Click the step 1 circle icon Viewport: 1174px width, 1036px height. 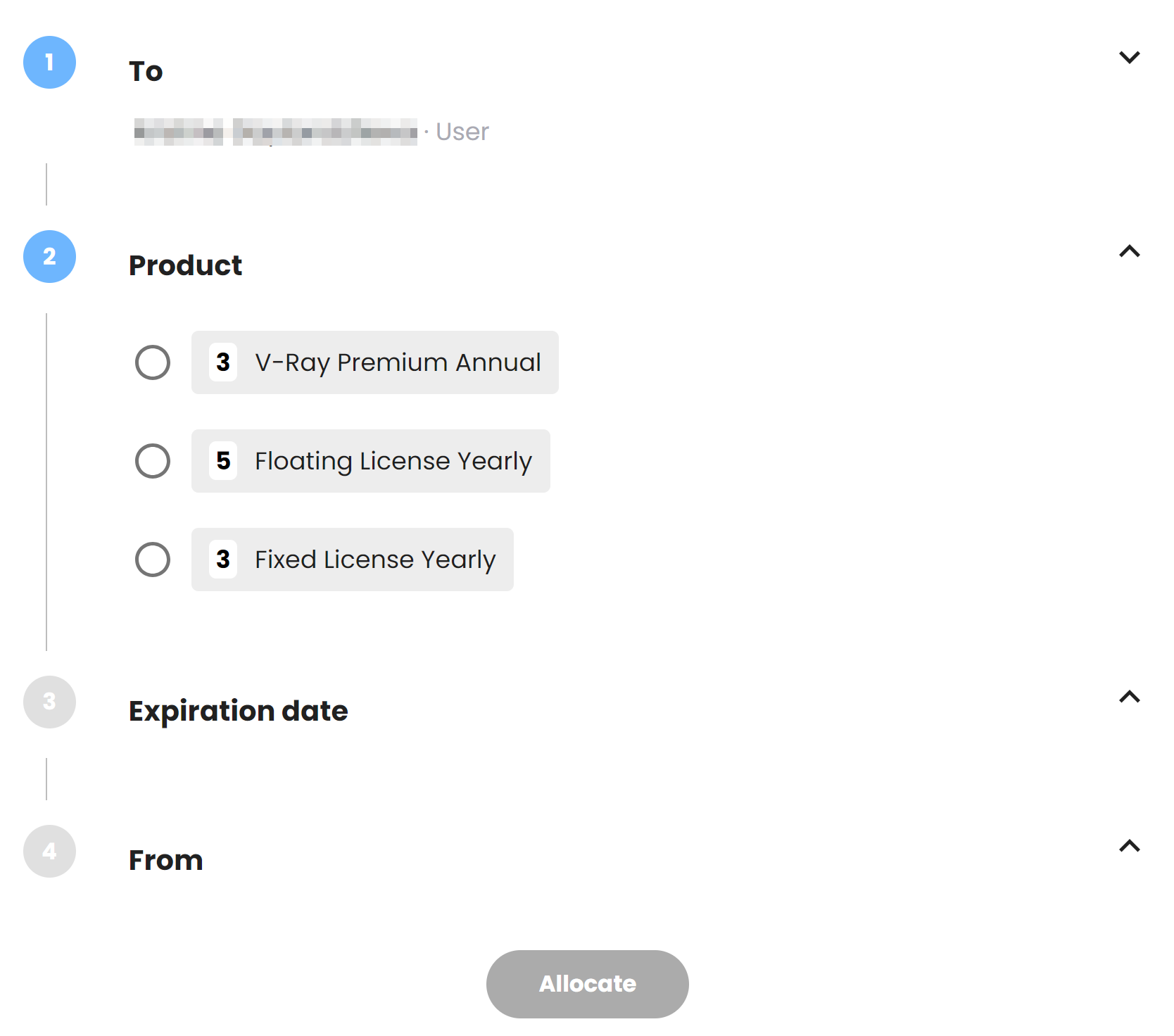click(49, 63)
